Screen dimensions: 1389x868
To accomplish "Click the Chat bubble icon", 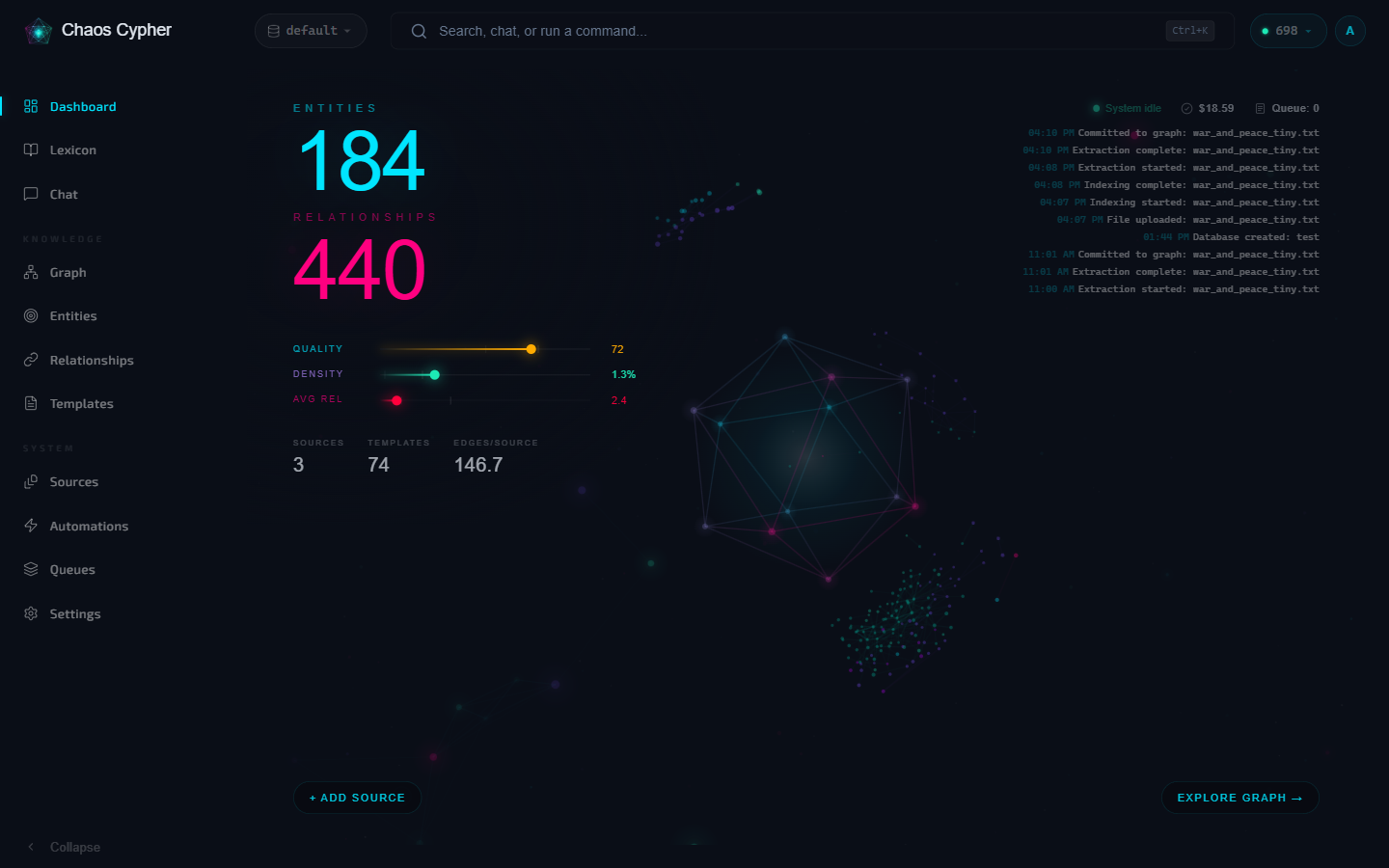I will [x=31, y=194].
